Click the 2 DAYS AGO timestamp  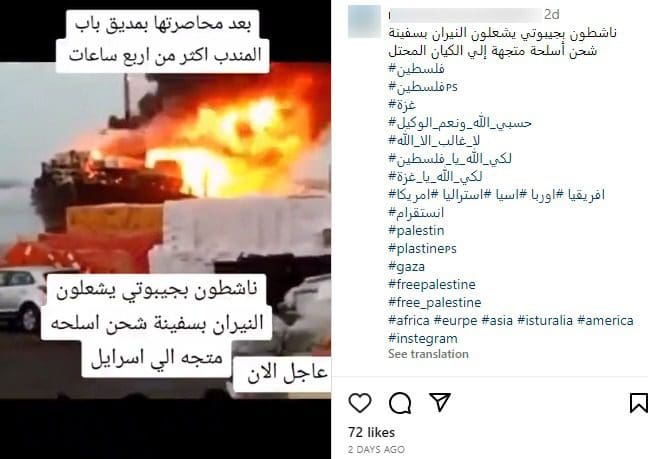376,449
